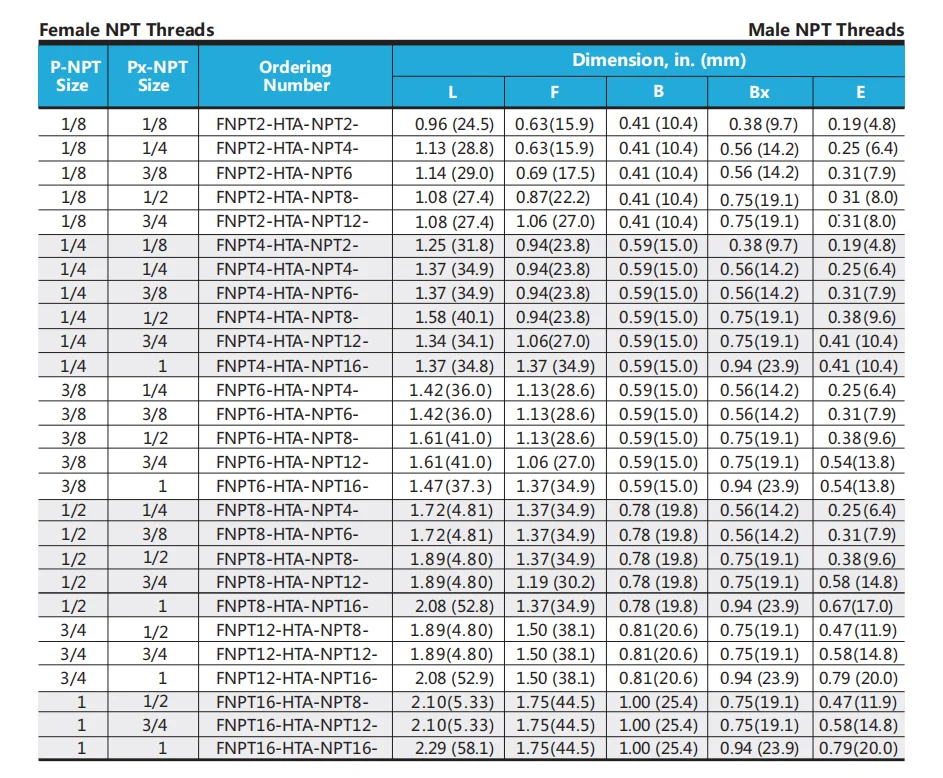
Task: Click E value 0.67(17.0)
Action: coord(856,606)
